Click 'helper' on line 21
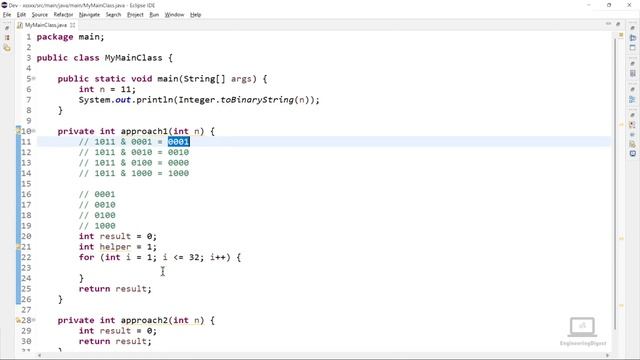 click(x=115, y=247)
